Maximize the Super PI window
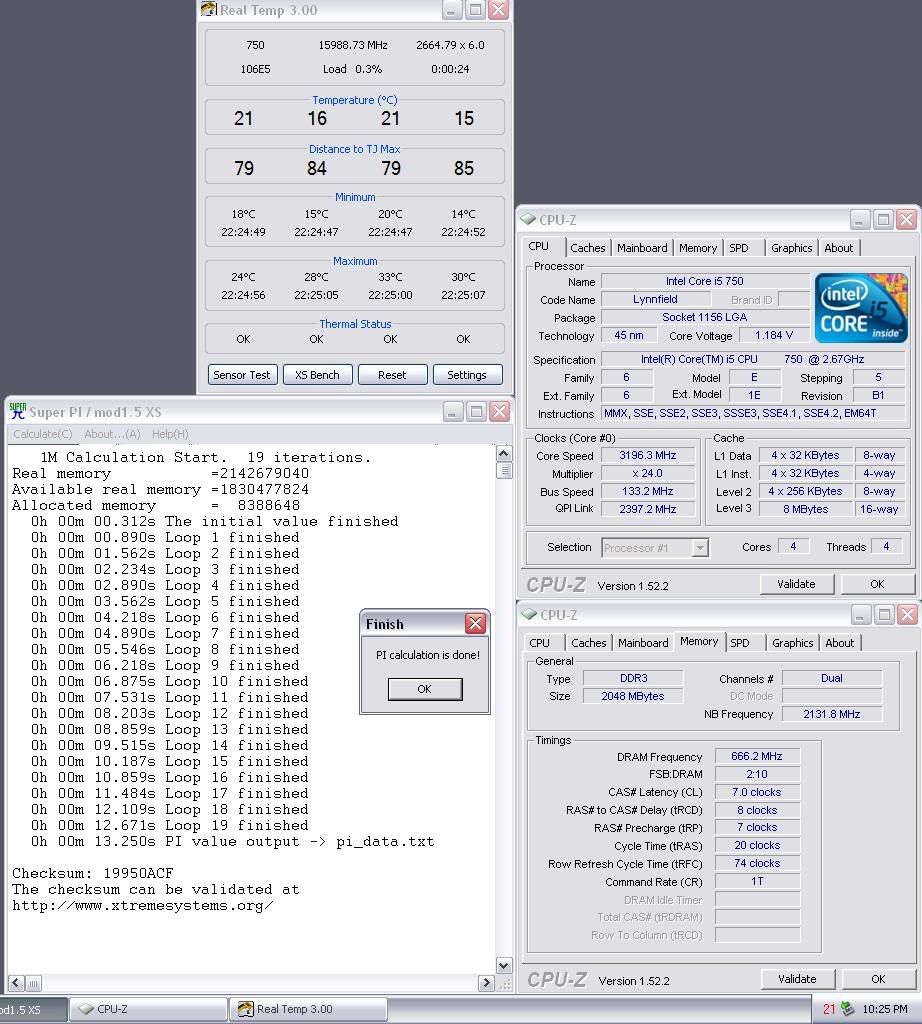 click(476, 411)
